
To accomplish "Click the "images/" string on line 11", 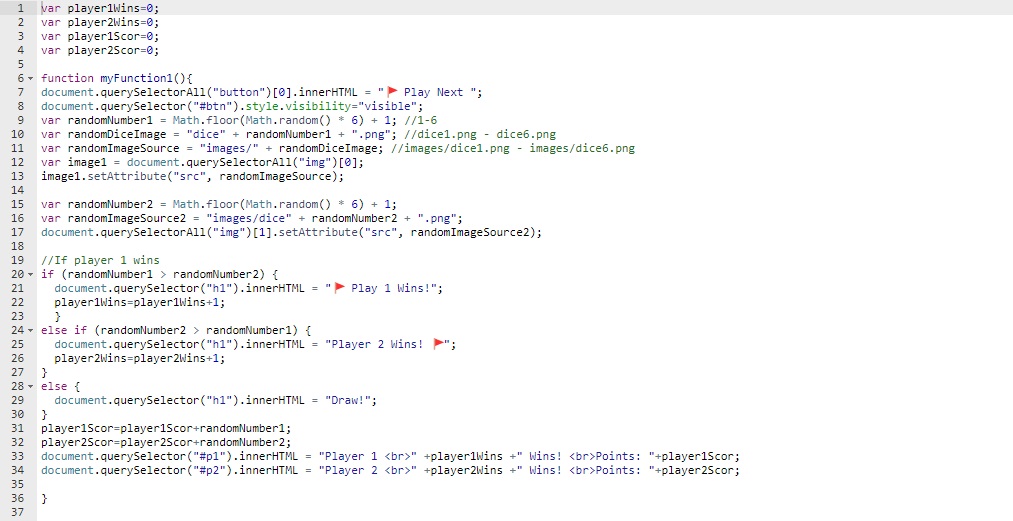I will [229, 148].
